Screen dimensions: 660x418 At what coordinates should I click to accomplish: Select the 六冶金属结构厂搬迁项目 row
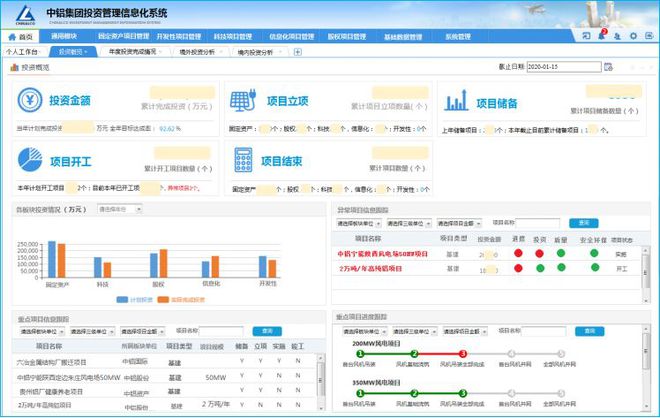coord(164,362)
